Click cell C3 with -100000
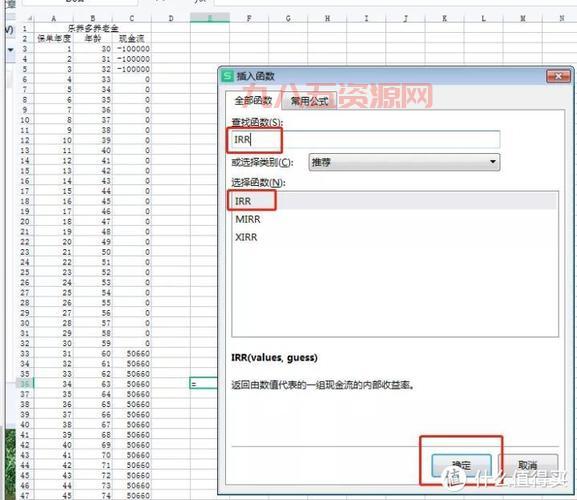Viewport: 577px width, 500px height. [132, 49]
